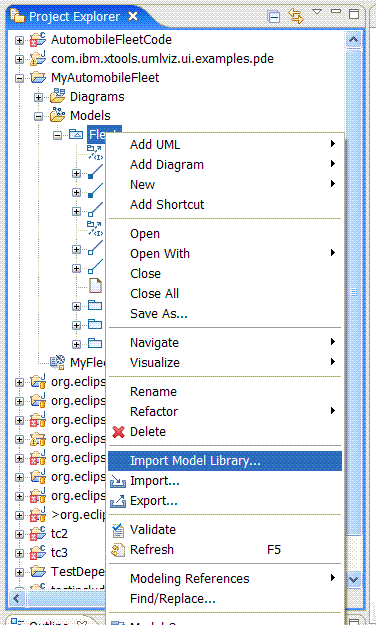The height and width of the screenshot is (625, 376).
Task: Click the TestDepe project folder icon
Action: [38, 572]
